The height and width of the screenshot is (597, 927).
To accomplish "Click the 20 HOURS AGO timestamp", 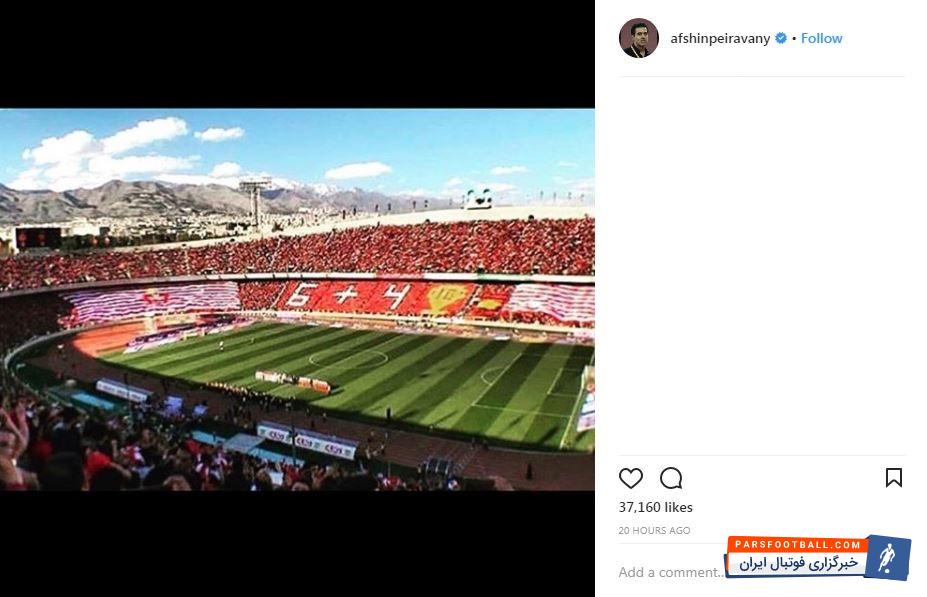I will 654,530.
